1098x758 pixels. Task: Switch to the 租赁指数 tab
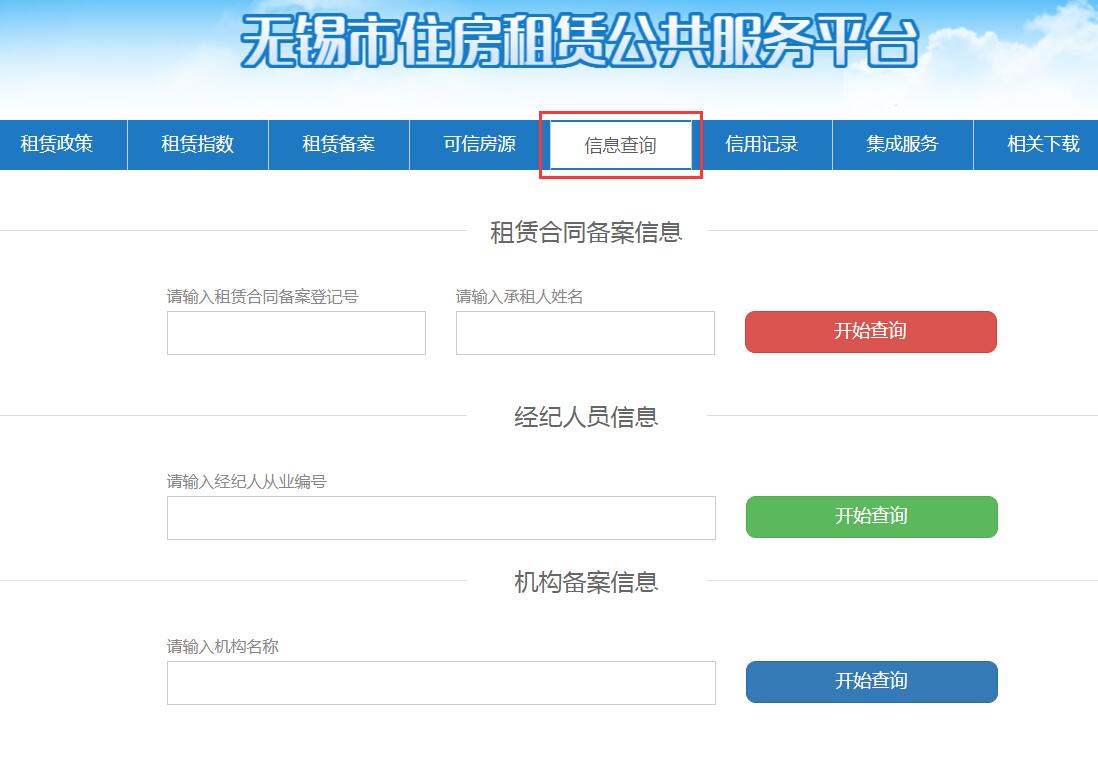pos(197,144)
